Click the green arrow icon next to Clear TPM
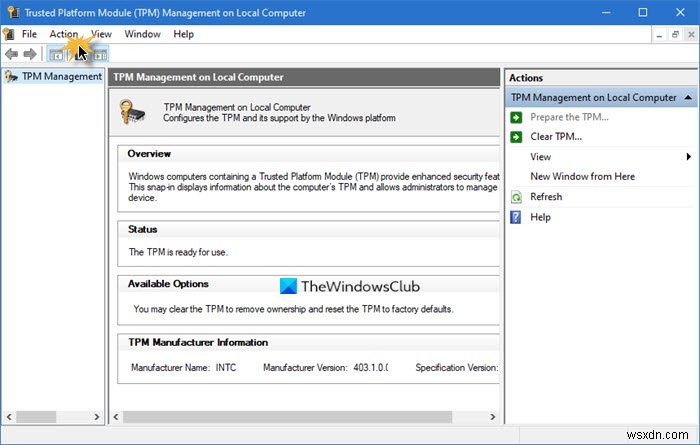This screenshot has width=700, height=445. coord(516,137)
